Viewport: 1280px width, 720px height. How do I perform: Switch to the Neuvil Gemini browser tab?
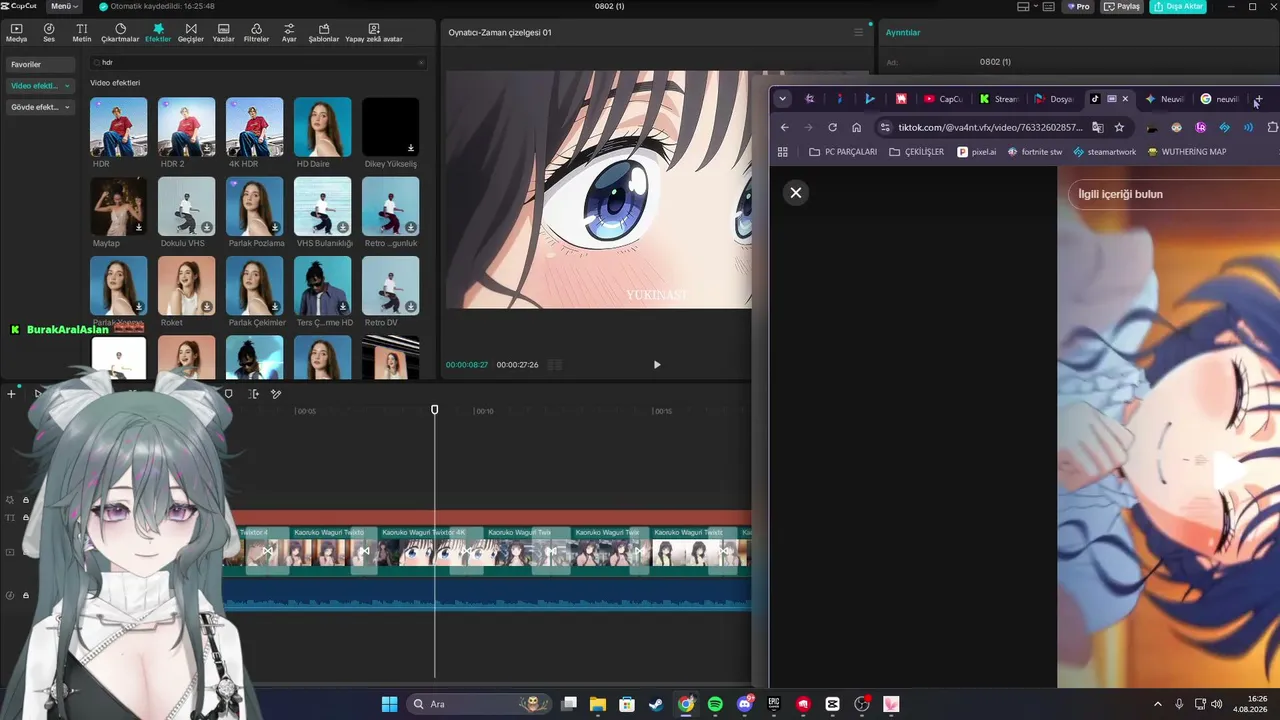pos(1164,99)
